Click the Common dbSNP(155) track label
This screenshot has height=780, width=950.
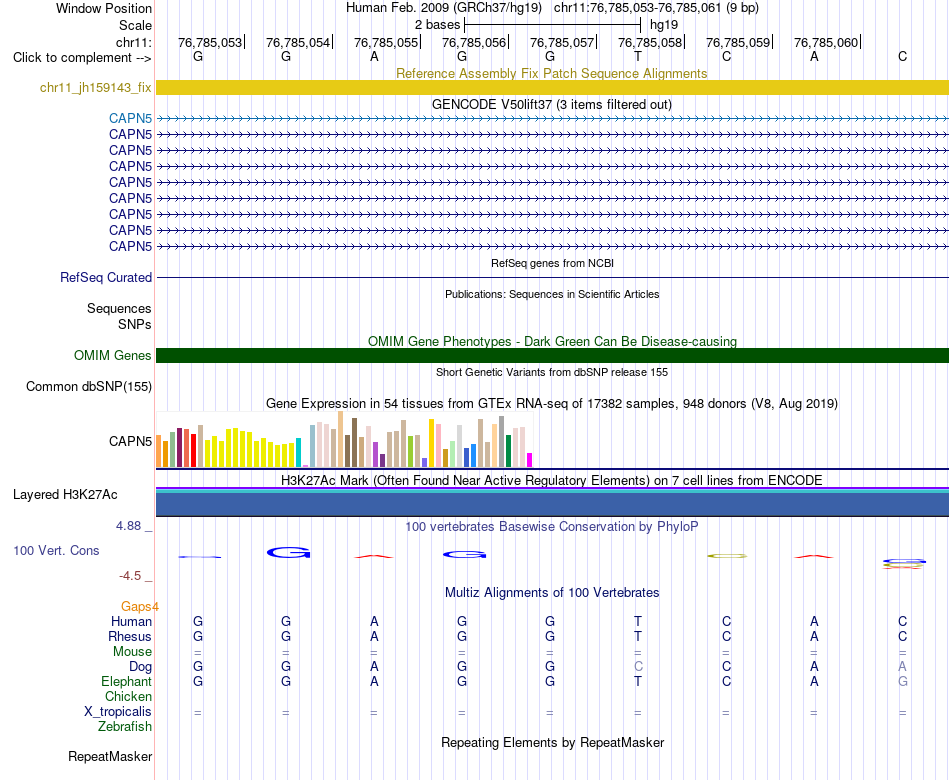[89, 386]
